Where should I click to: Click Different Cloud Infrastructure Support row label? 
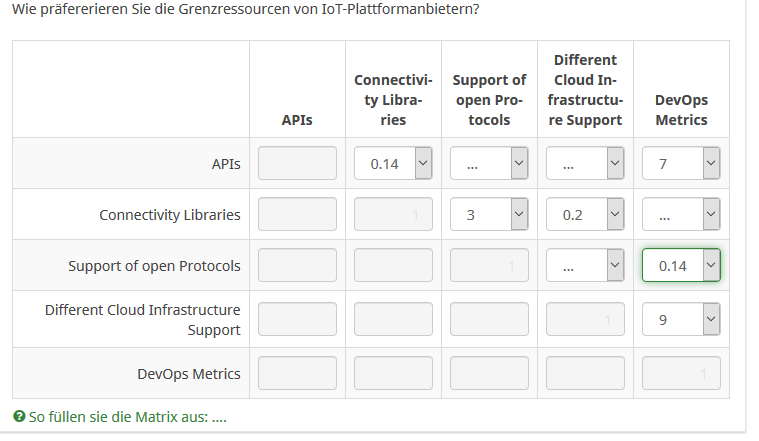(x=143, y=319)
